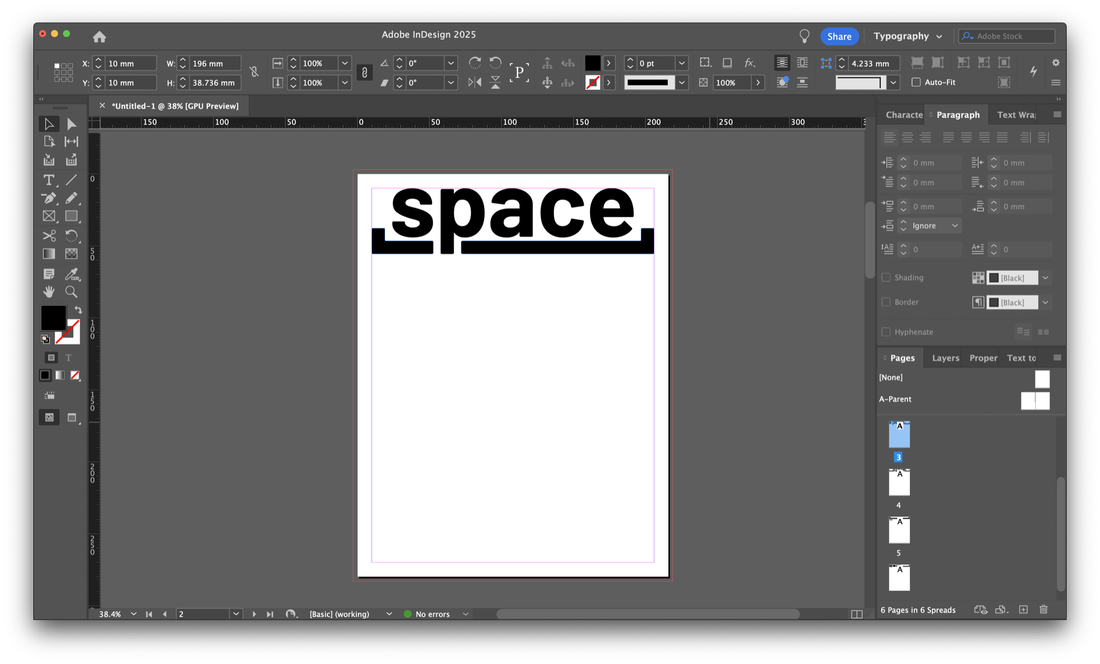Rotate 90 degrees clockwise icon
The height and width of the screenshot is (664, 1100).
pos(475,63)
